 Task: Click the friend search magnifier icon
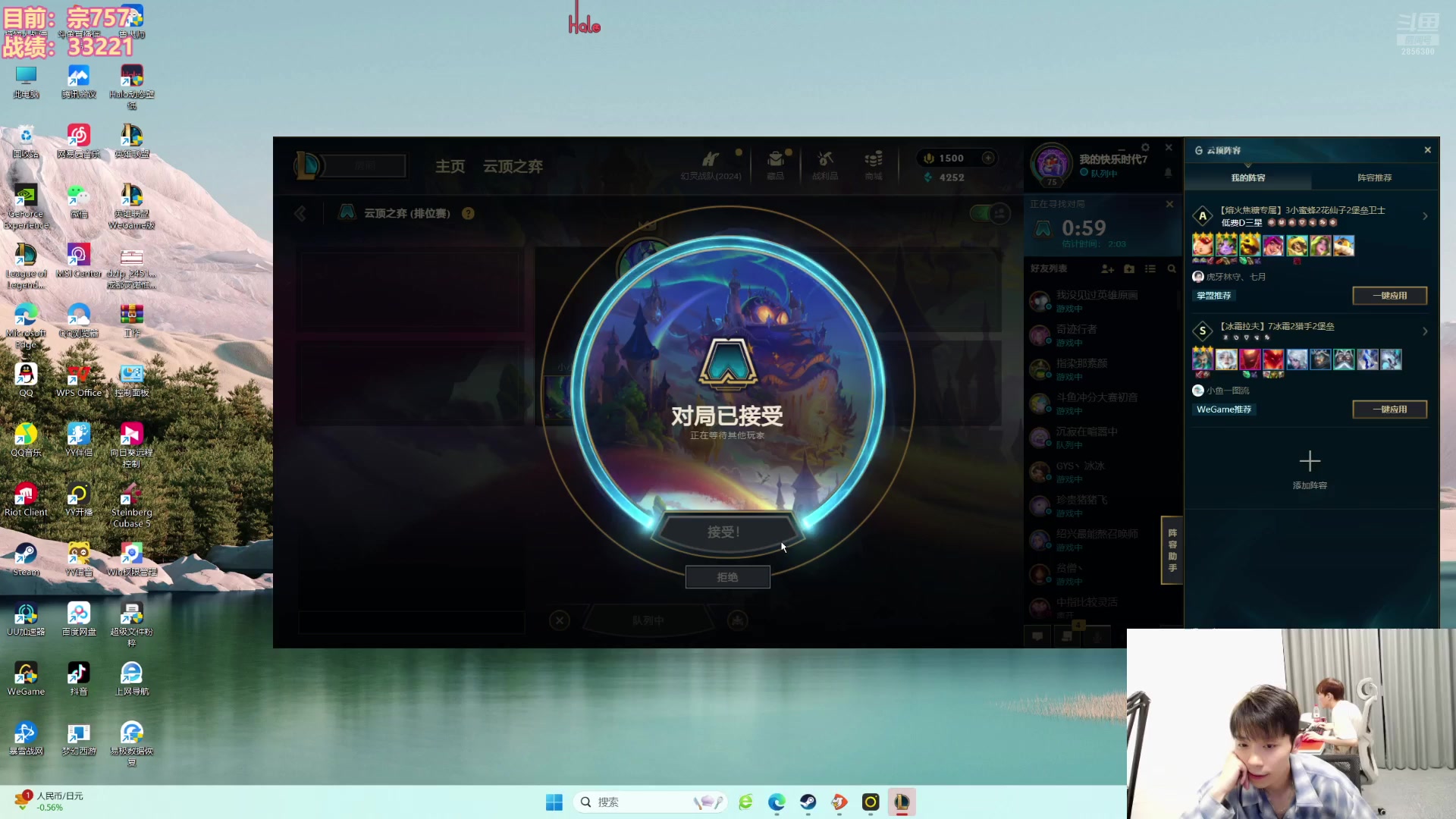[x=1172, y=268]
